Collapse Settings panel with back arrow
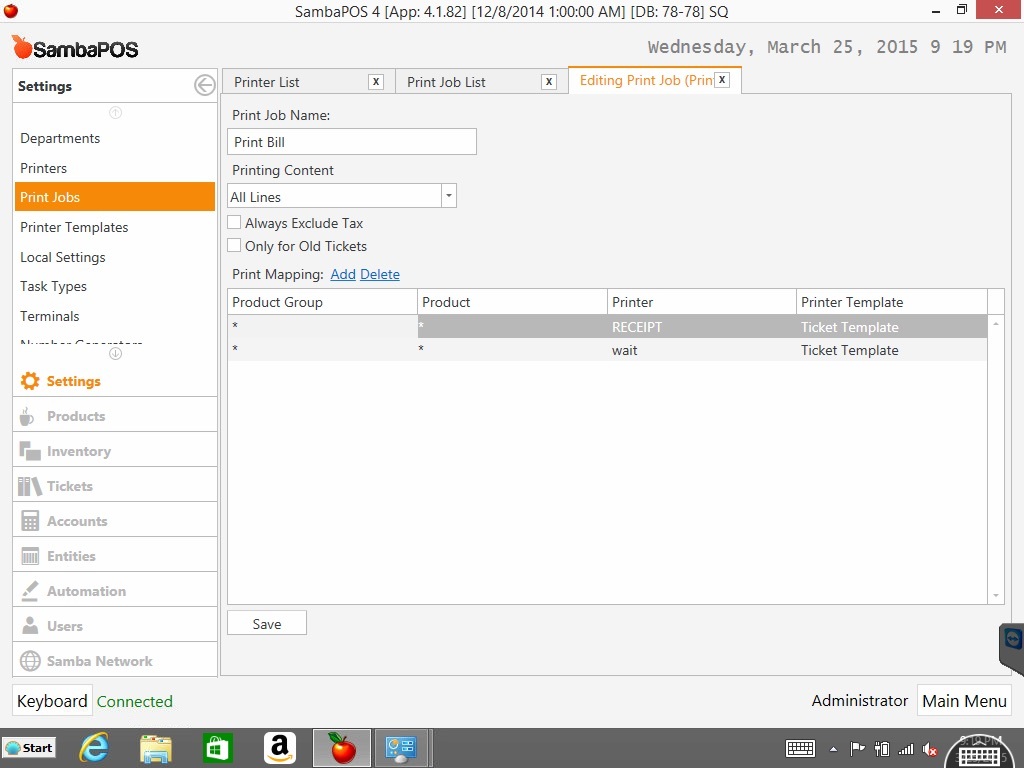Image resolution: width=1024 pixels, height=768 pixels. point(204,85)
